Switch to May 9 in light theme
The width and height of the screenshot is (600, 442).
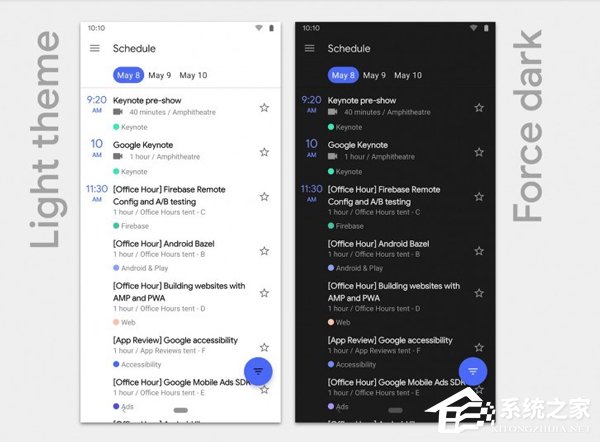pyautogui.click(x=160, y=75)
